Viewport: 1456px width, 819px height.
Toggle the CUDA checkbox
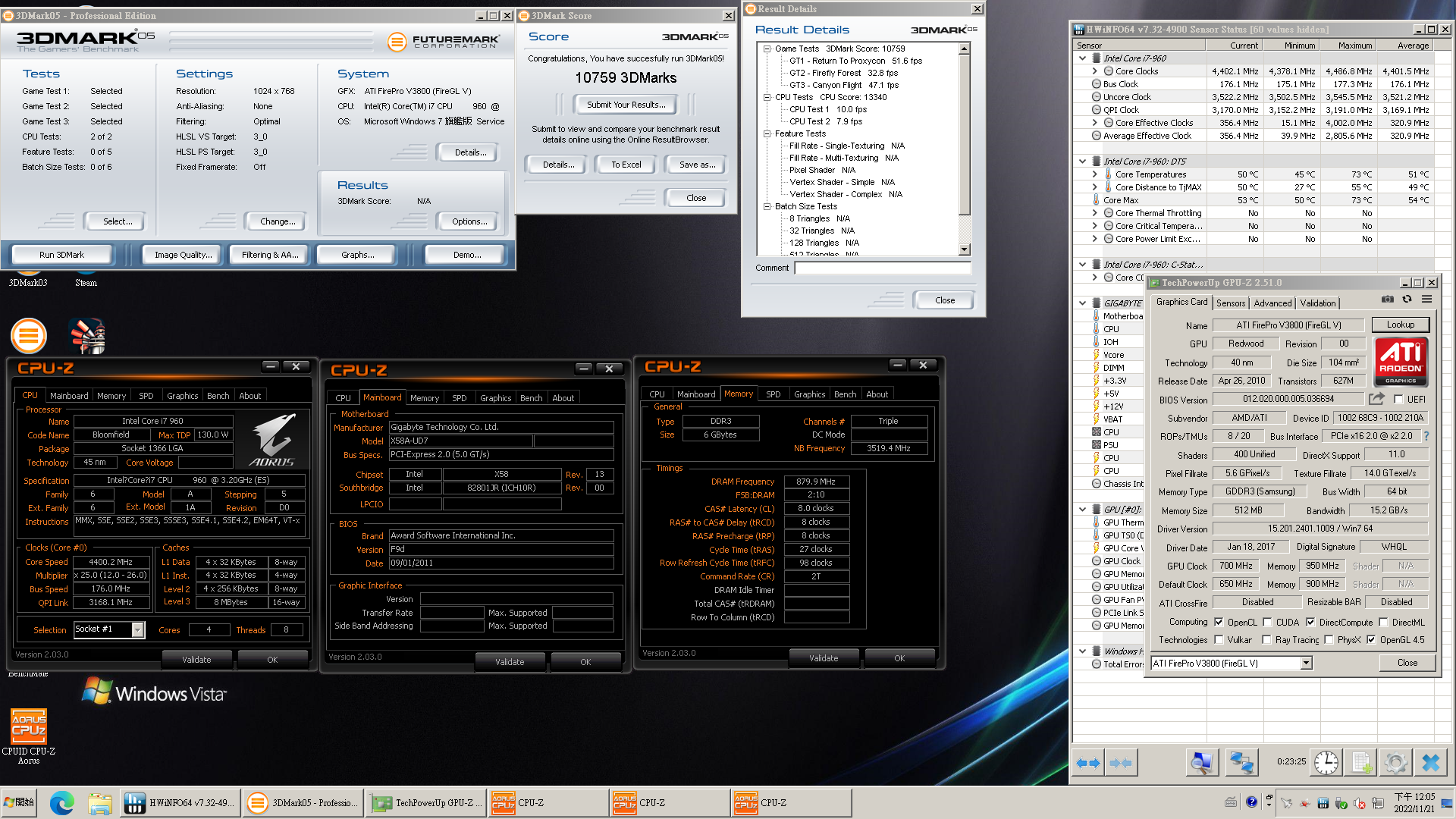(x=1267, y=622)
